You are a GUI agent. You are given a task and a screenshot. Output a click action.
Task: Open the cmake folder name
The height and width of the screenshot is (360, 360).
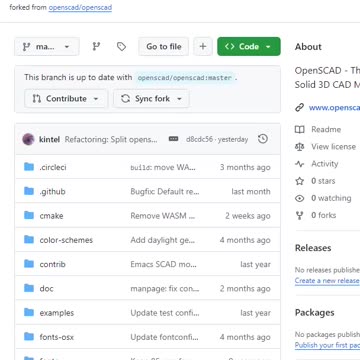pyautogui.click(x=51, y=216)
